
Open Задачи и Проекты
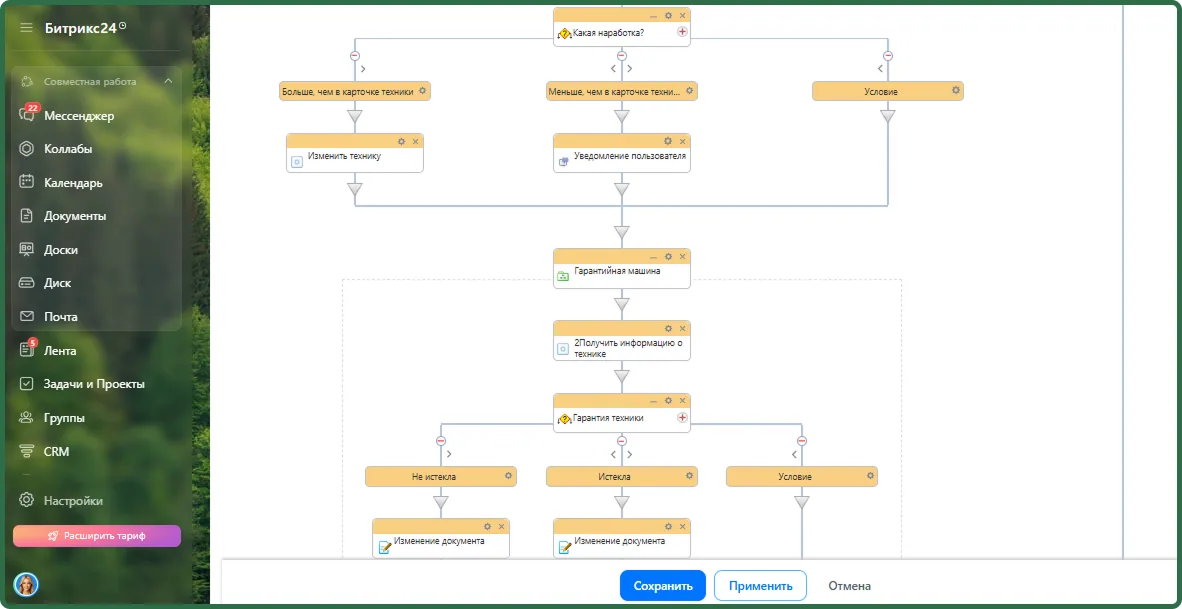tap(96, 384)
